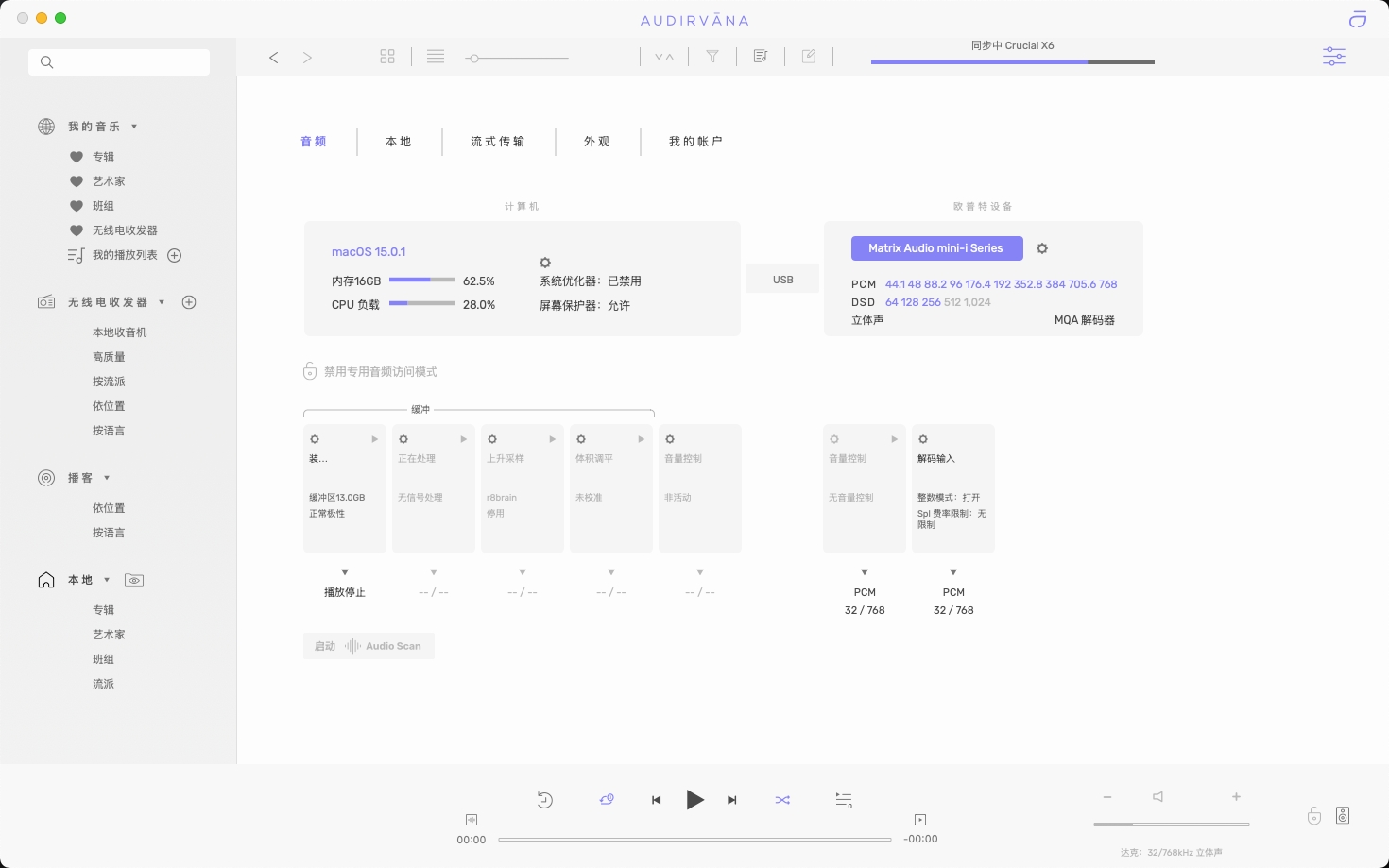The width and height of the screenshot is (1389, 868).
Task: Expand arrow on the 体积调平 module
Action: coord(642,439)
